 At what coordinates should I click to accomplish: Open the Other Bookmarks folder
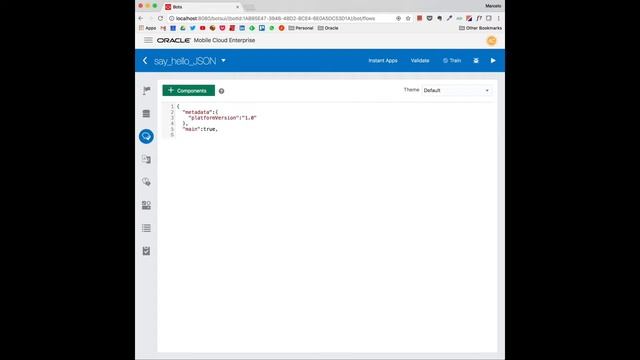coord(480,28)
